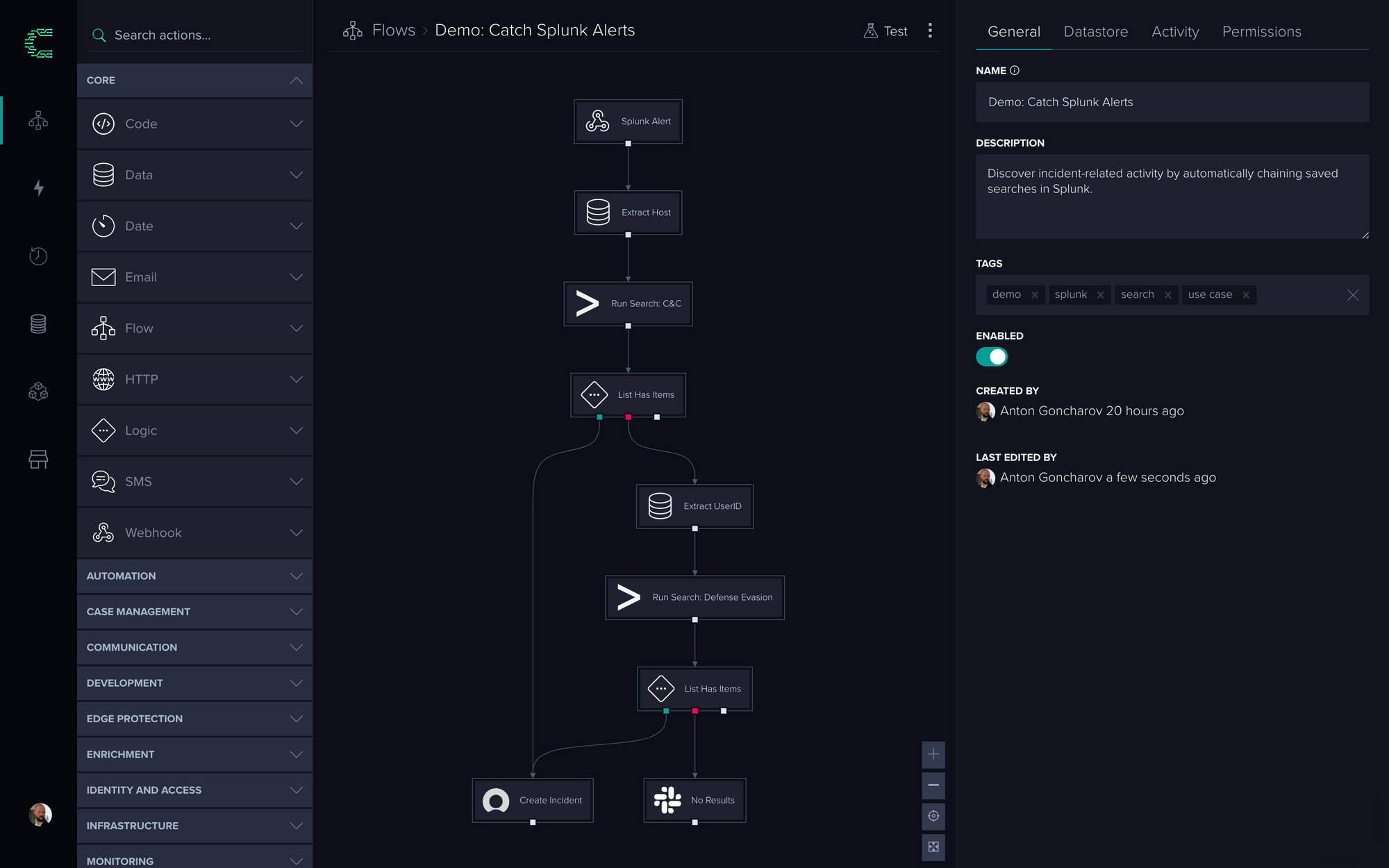Select the Create Incident node

click(533, 800)
